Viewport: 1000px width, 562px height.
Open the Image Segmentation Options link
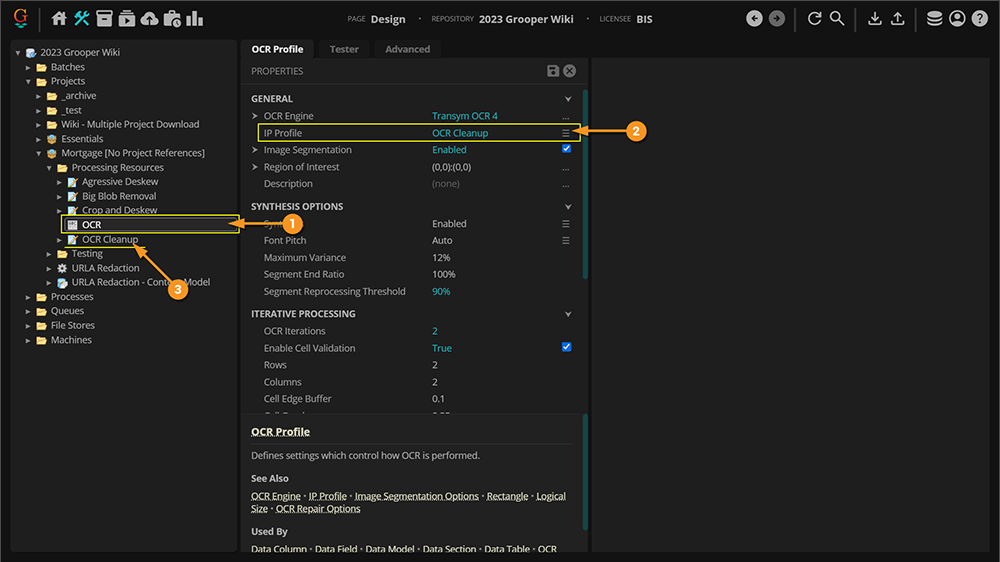tap(416, 496)
